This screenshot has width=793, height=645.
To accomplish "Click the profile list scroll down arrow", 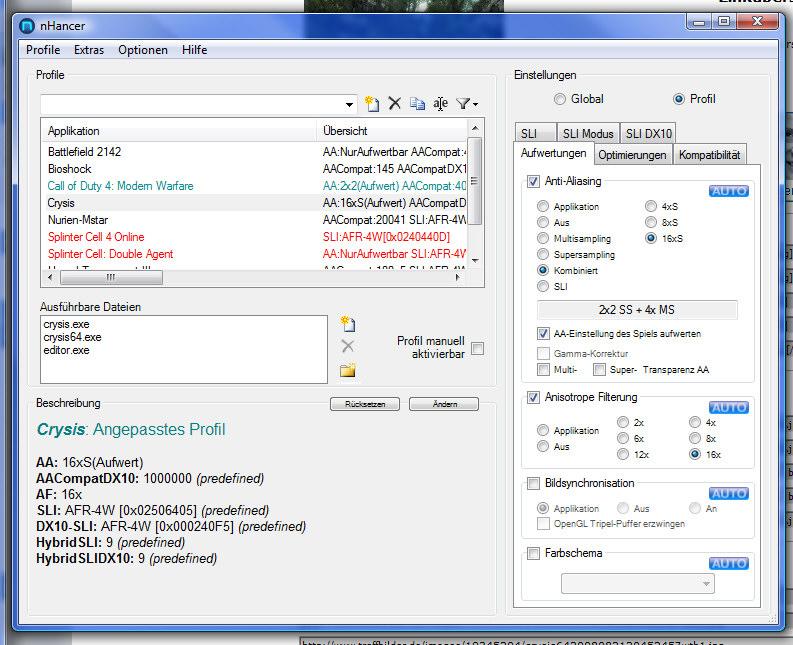I will 475,261.
